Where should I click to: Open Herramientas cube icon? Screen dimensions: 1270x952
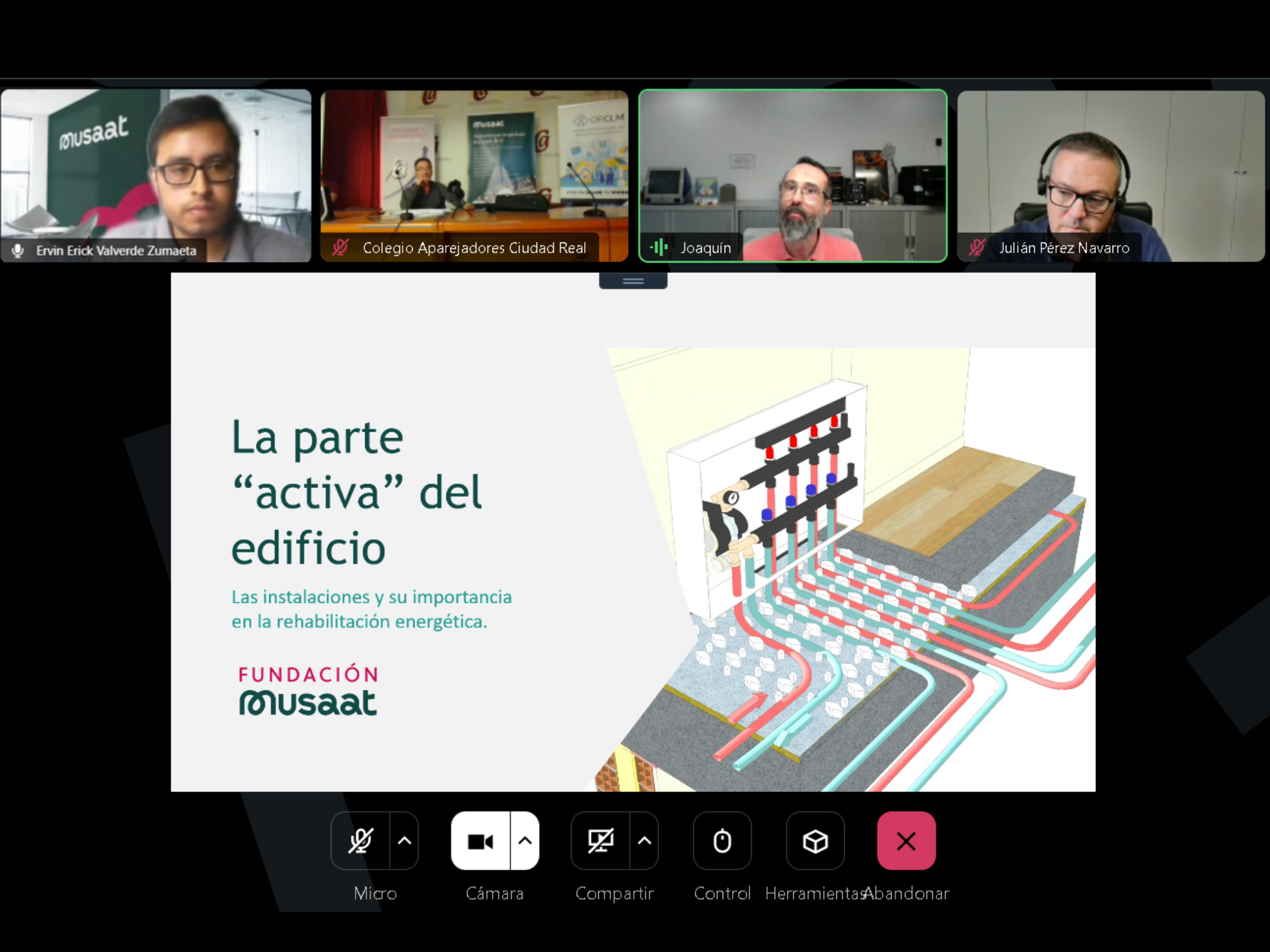tap(815, 841)
